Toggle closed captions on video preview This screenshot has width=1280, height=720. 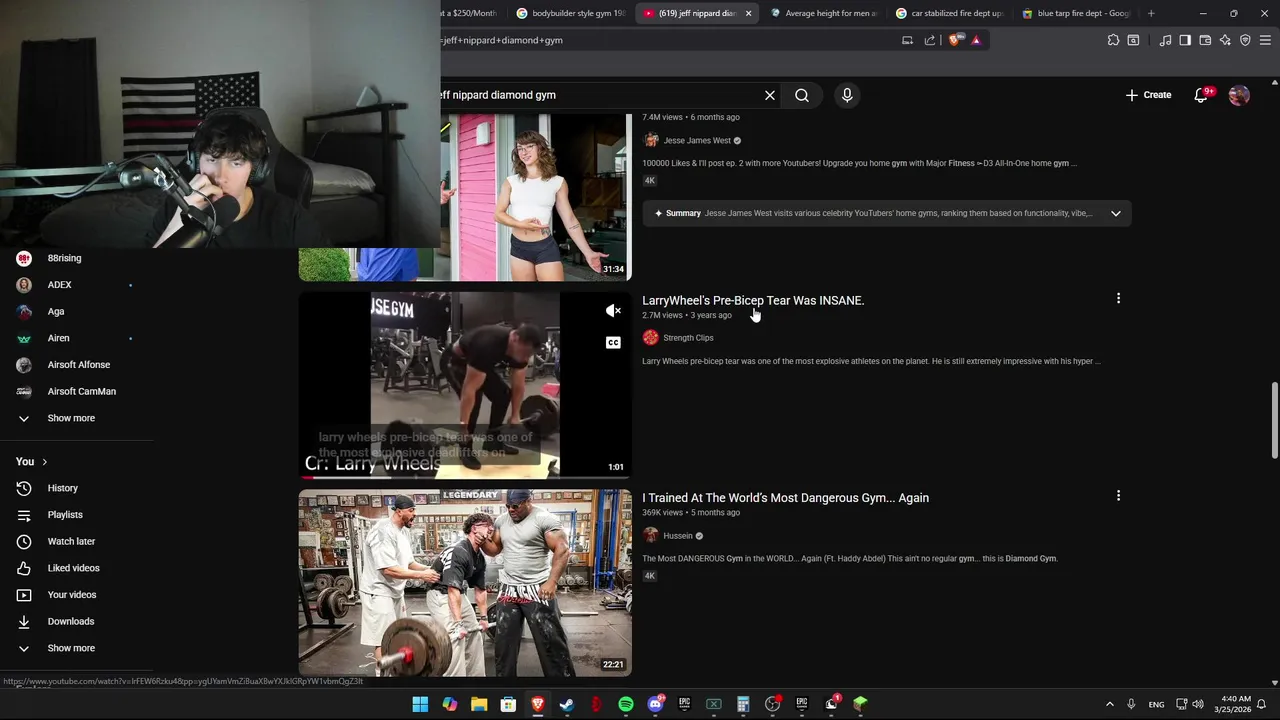pos(614,342)
